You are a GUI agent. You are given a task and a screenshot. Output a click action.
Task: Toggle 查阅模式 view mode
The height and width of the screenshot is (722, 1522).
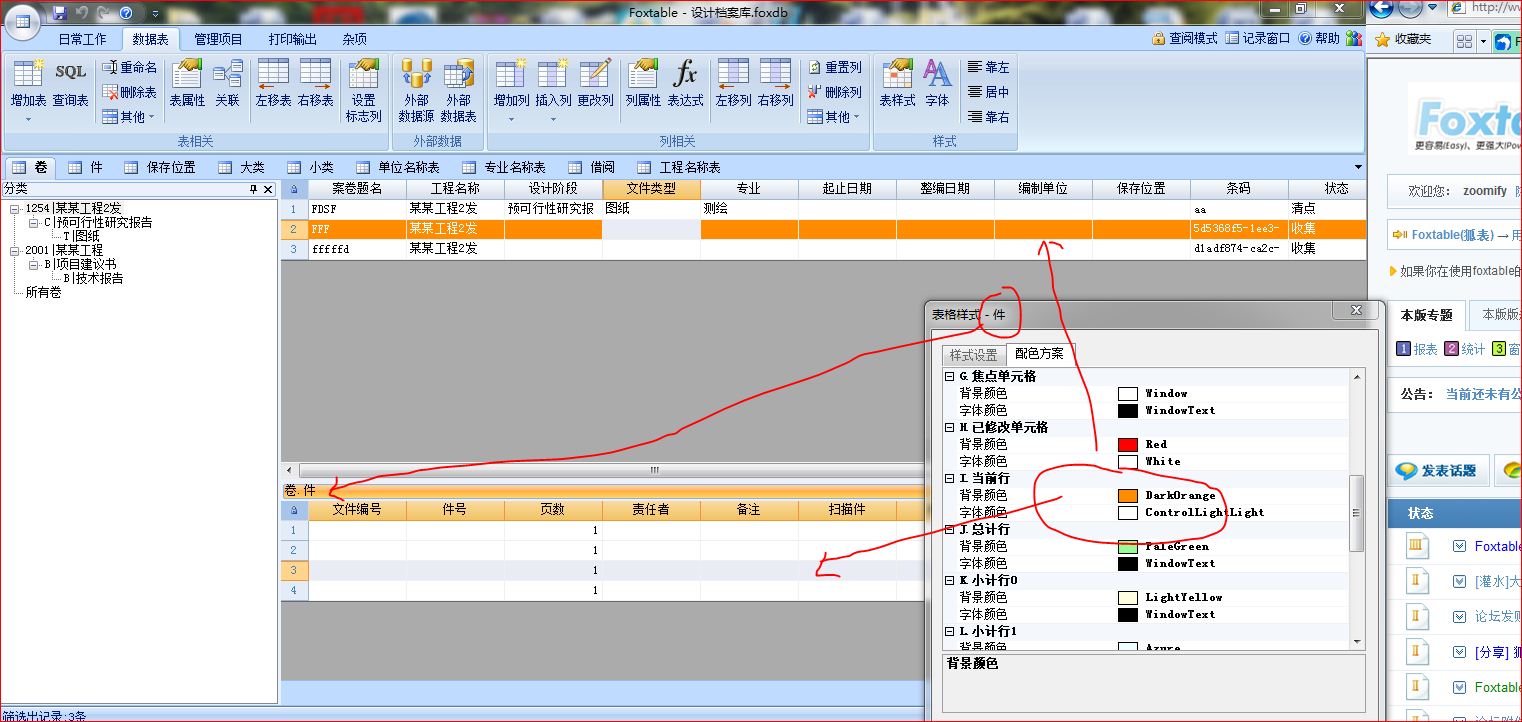point(1184,39)
